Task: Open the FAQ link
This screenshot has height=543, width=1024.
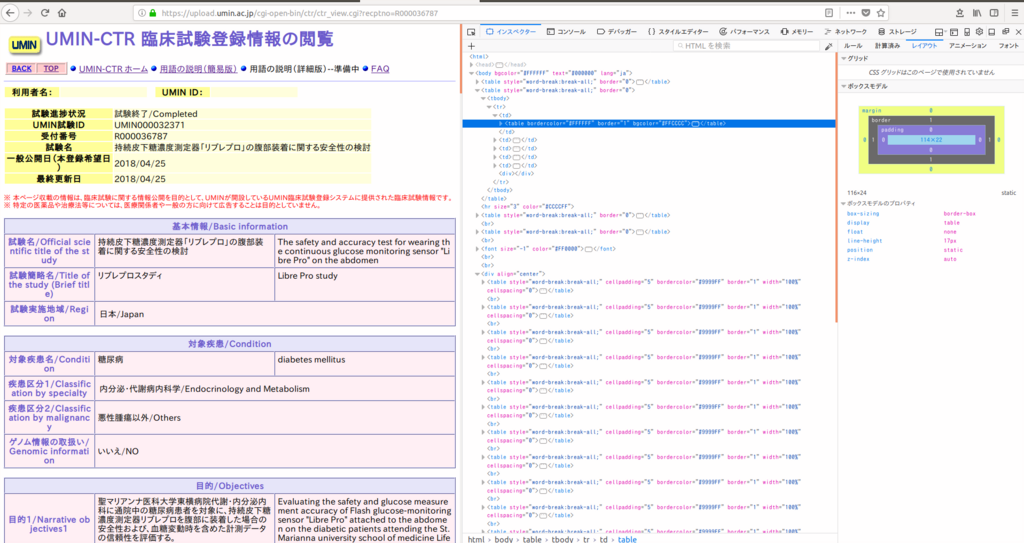Action: point(380,69)
